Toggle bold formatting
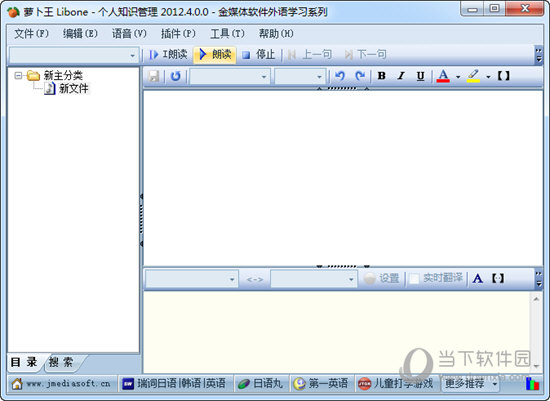 382,76
